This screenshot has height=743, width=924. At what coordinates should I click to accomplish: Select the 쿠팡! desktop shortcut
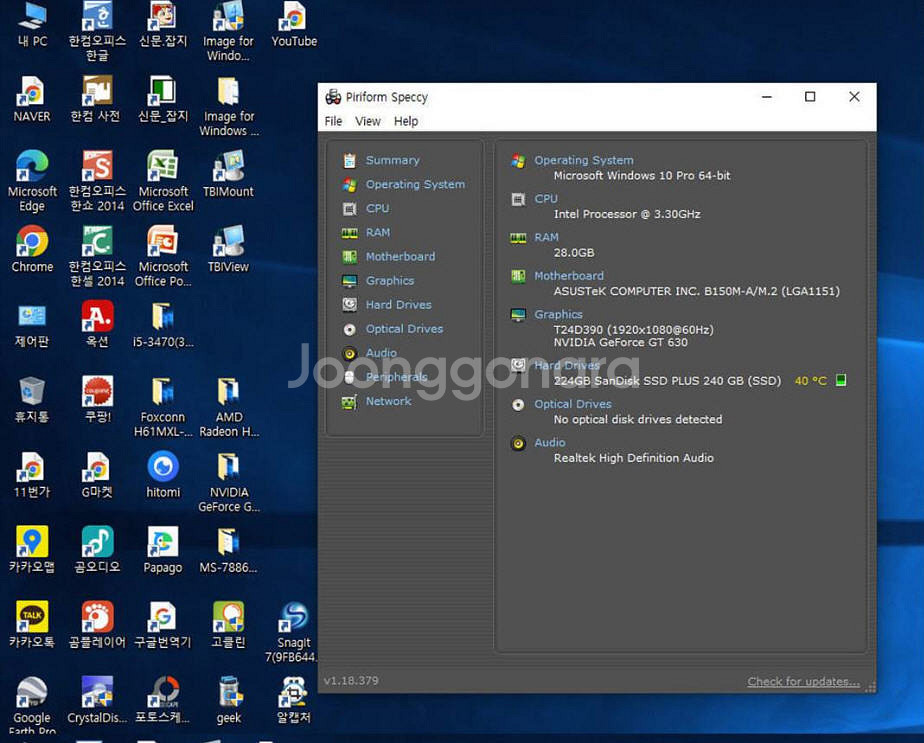97,399
